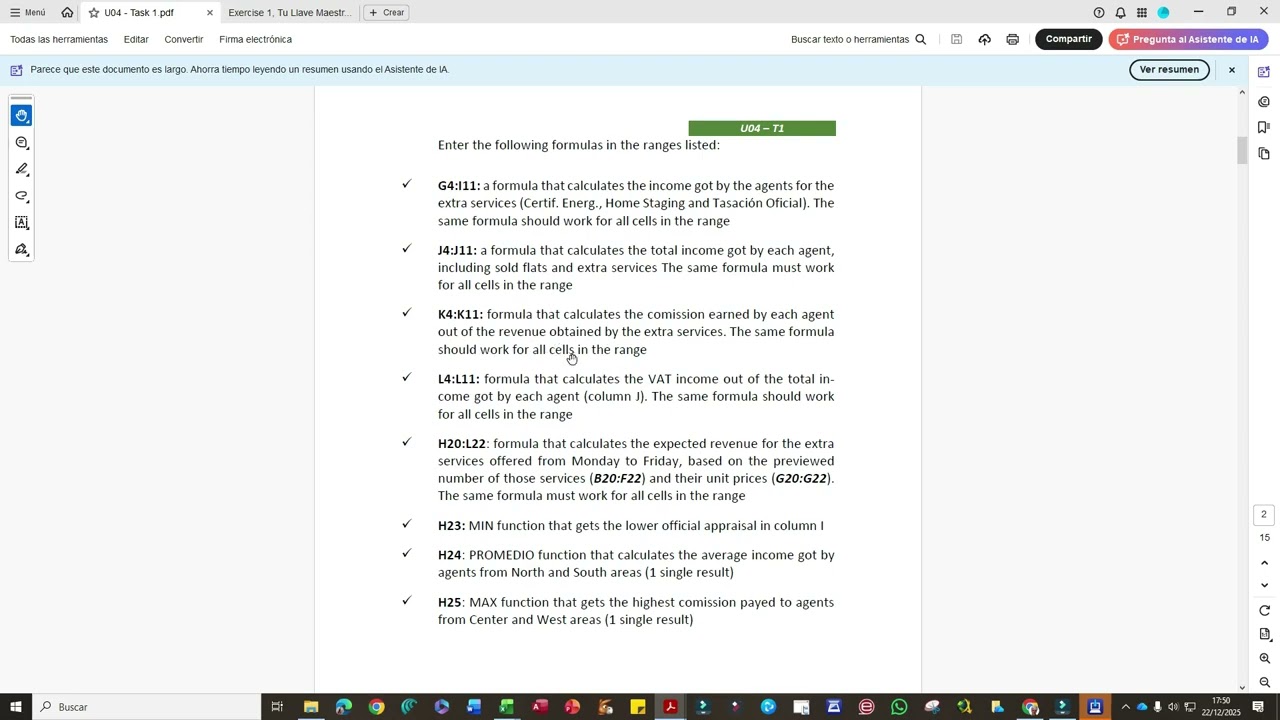1280x720 pixels.
Task: Open the Editar menu
Action: point(136,39)
